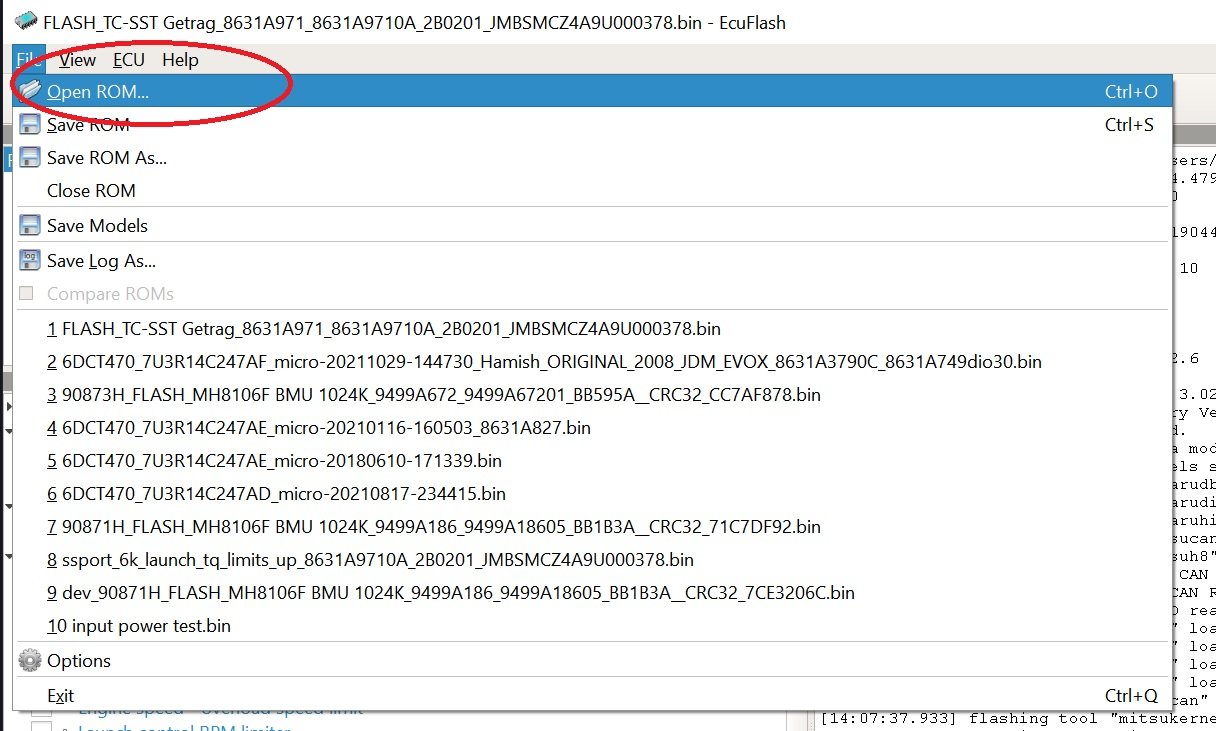This screenshot has height=731, width=1216.
Task: Click the EcuFlash chip icon in title bar
Action: 27,22
